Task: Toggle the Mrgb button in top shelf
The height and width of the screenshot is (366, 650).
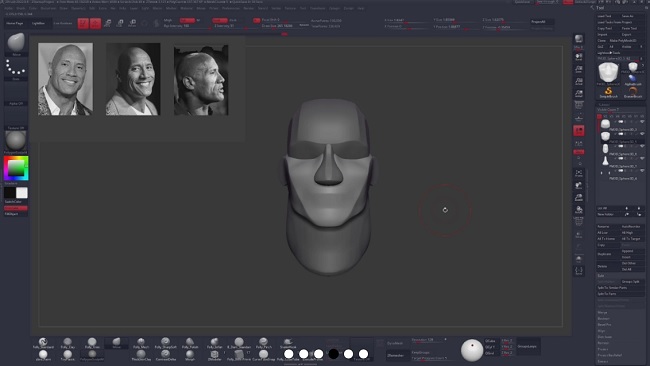Action: 168,20
